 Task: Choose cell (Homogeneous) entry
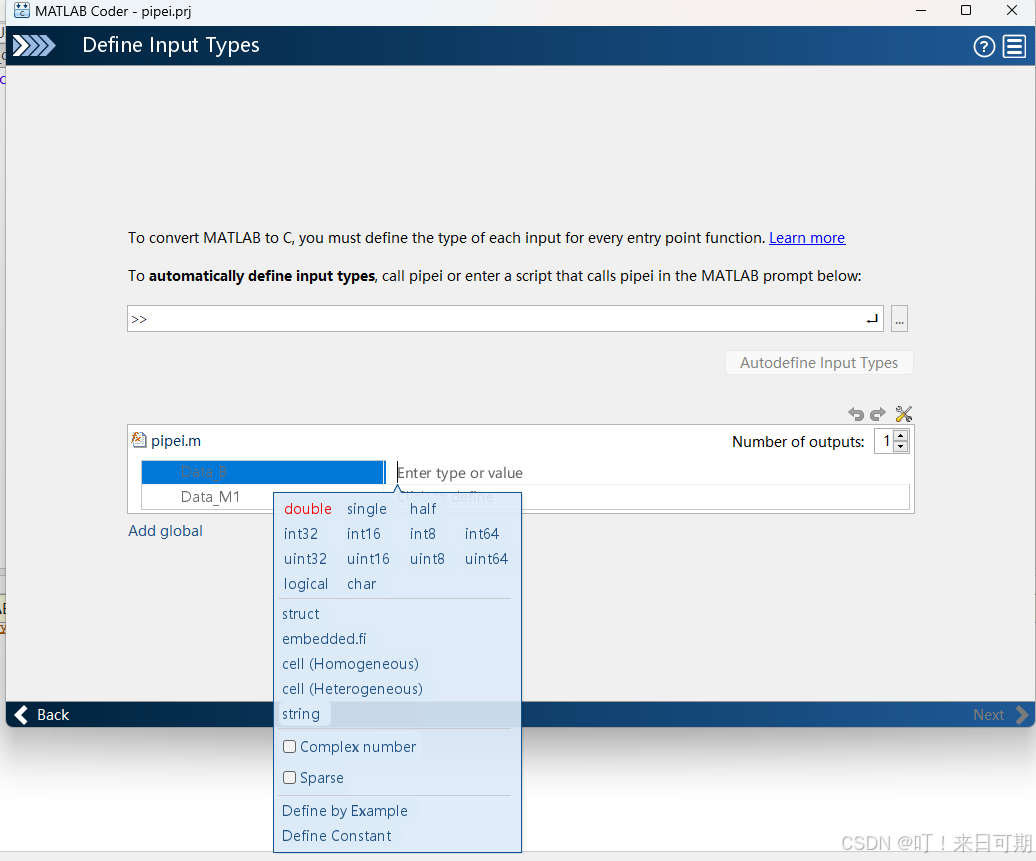pyautogui.click(x=350, y=664)
